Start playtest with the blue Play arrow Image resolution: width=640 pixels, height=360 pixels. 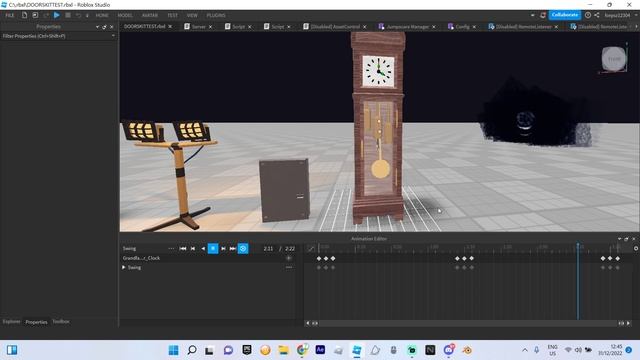[x=57, y=15]
